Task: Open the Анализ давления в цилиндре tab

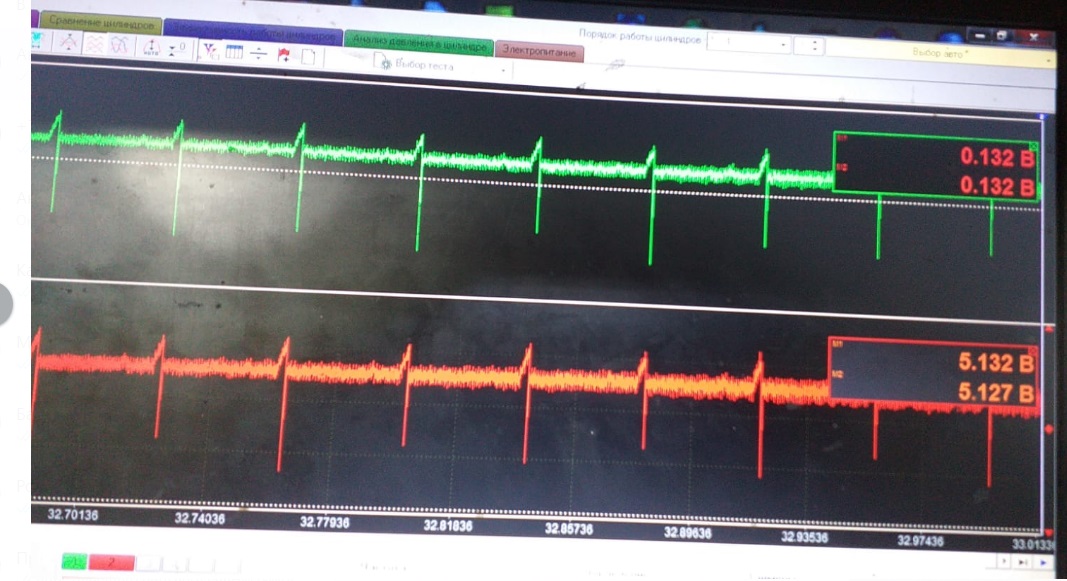Action: point(419,44)
